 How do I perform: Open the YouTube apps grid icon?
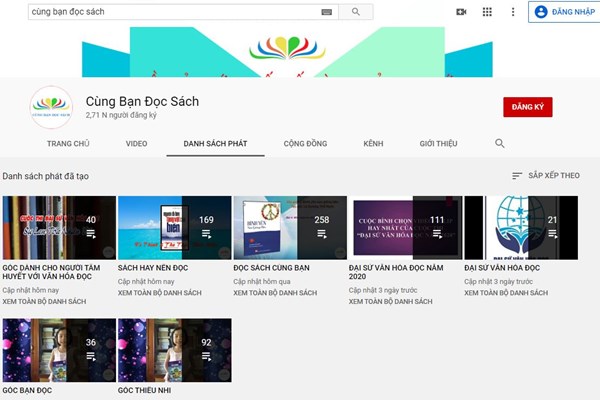(487, 12)
